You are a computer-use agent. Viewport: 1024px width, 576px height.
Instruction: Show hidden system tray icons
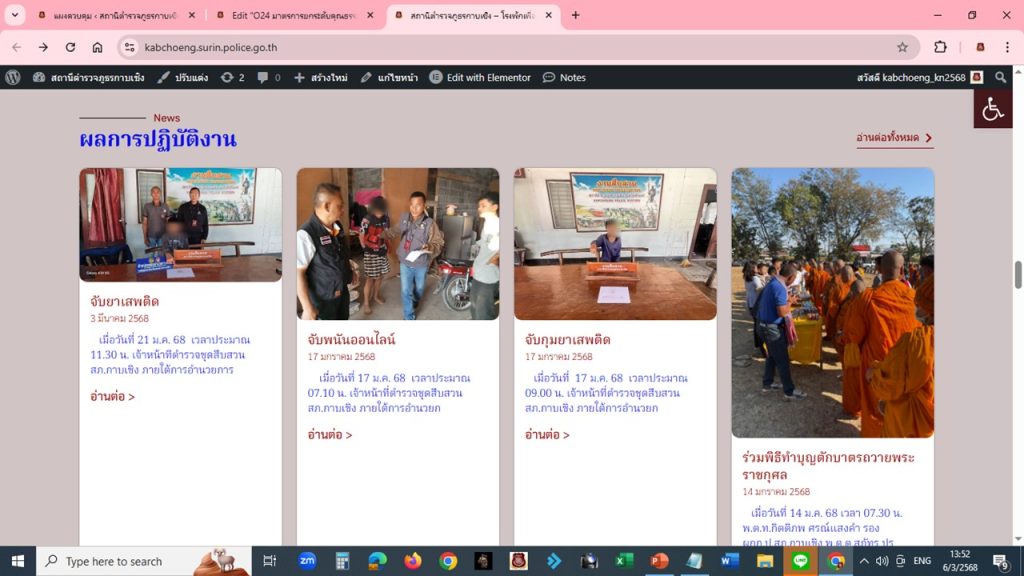(x=864, y=561)
